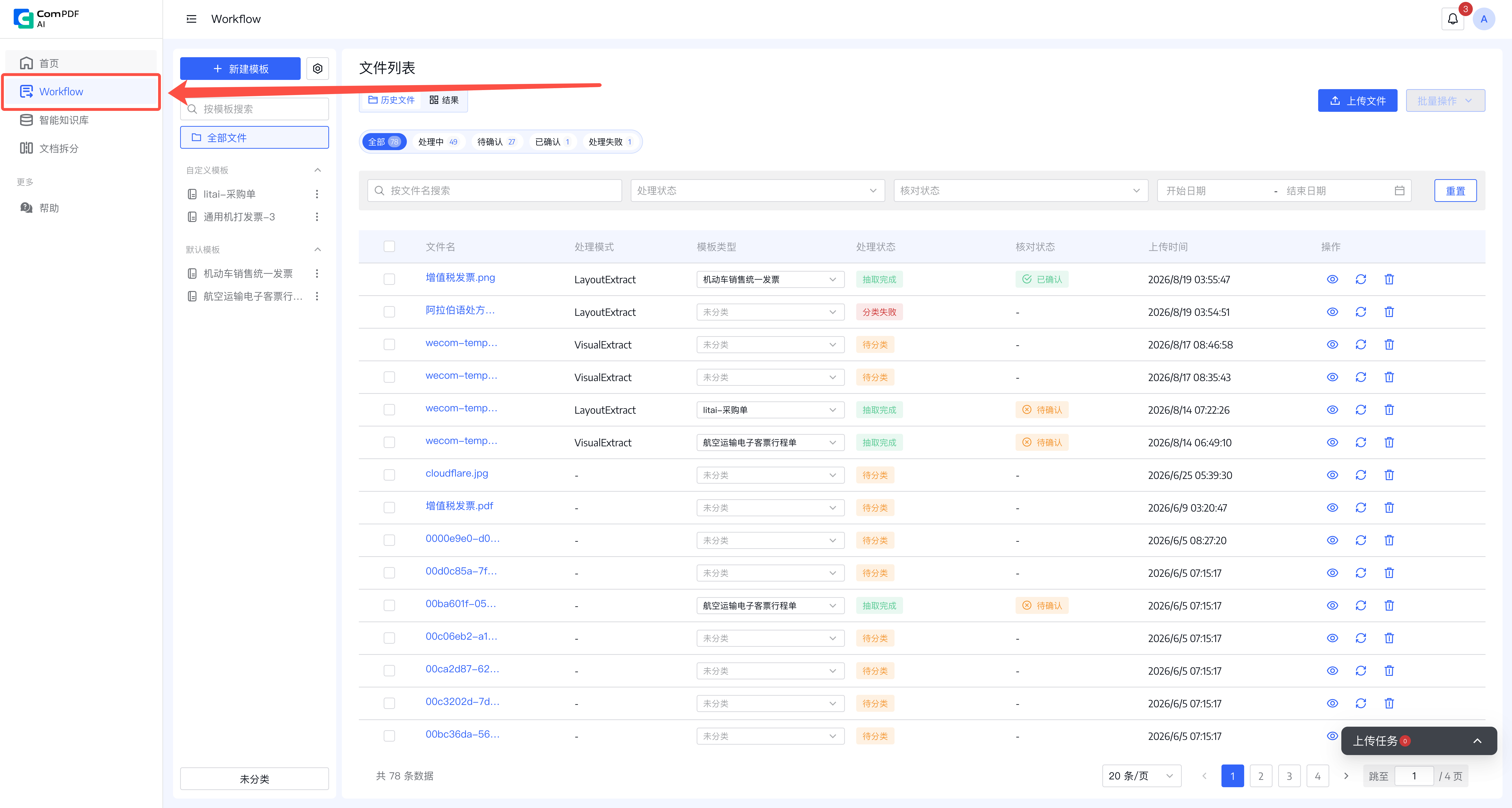Change template type for 增值税发票.png row
The width and height of the screenshot is (1512, 808).
tap(770, 279)
